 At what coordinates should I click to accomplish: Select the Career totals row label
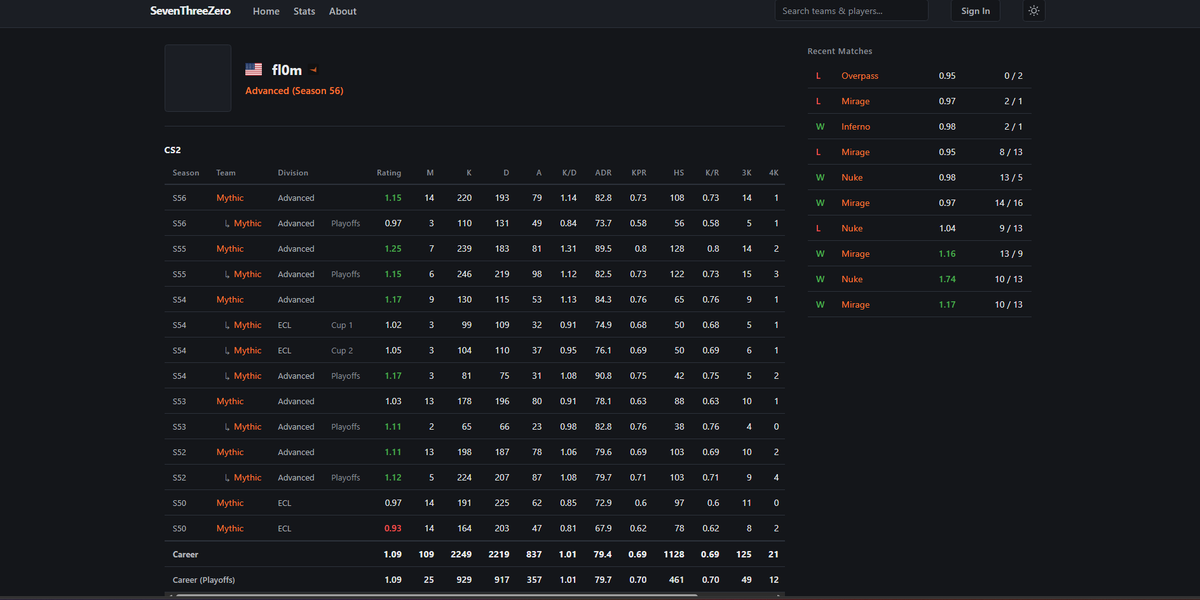click(x=185, y=554)
